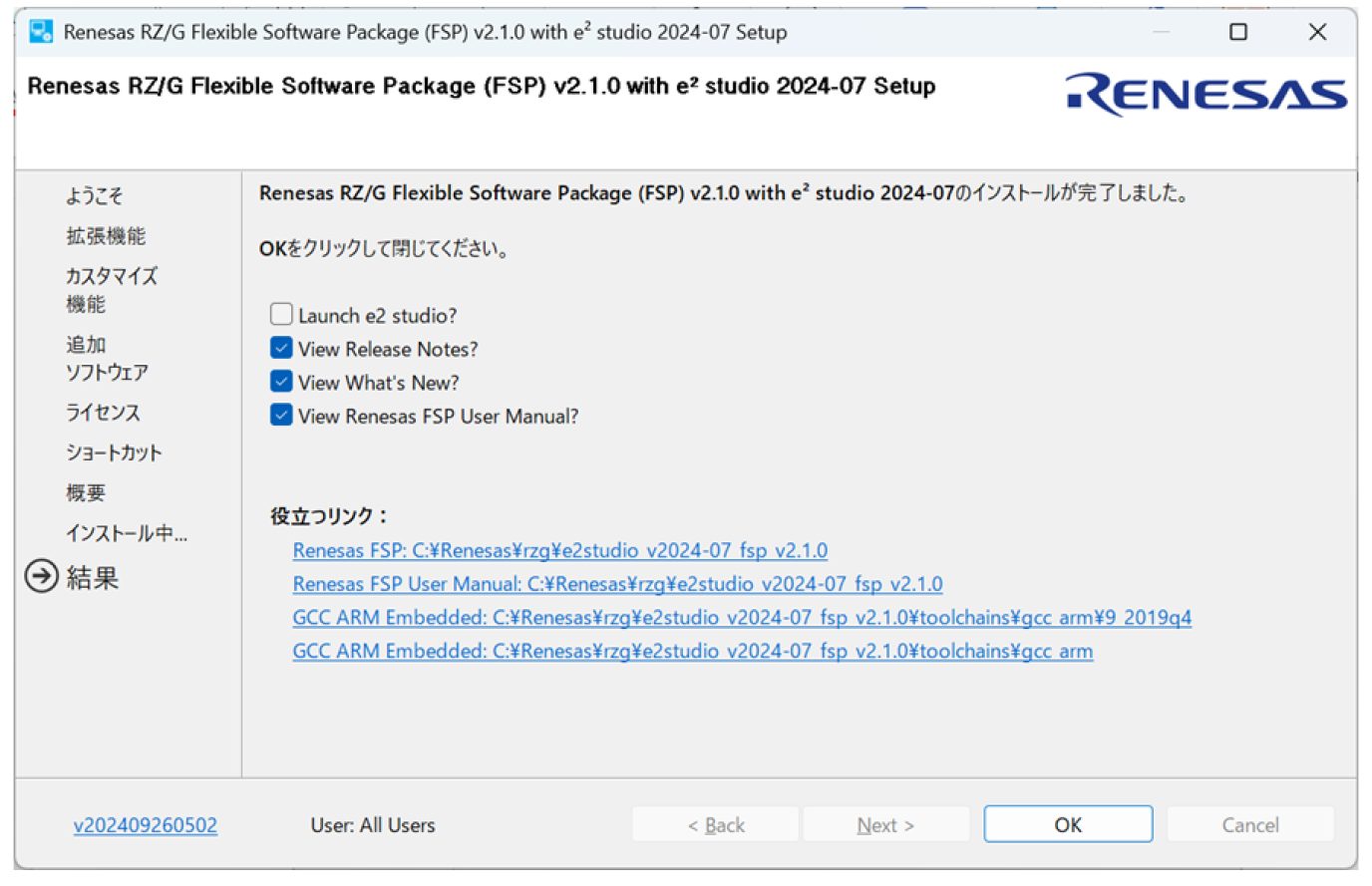Select the カスタマイズ機能 step in sidebar
1372x886 pixels.
tap(112, 290)
